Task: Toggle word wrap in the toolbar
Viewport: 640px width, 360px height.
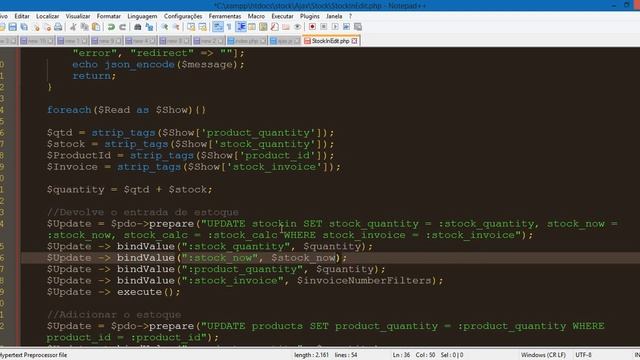Action: 218,27
